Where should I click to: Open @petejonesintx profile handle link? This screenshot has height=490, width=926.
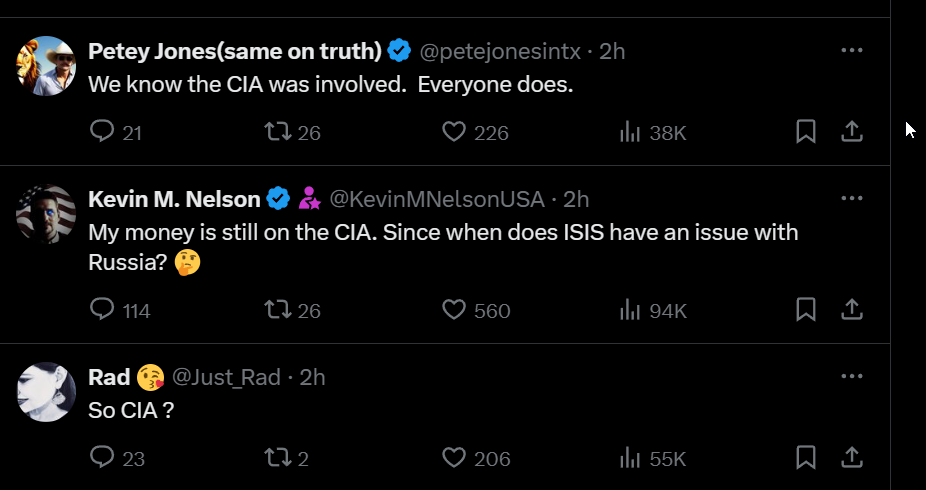coord(503,51)
